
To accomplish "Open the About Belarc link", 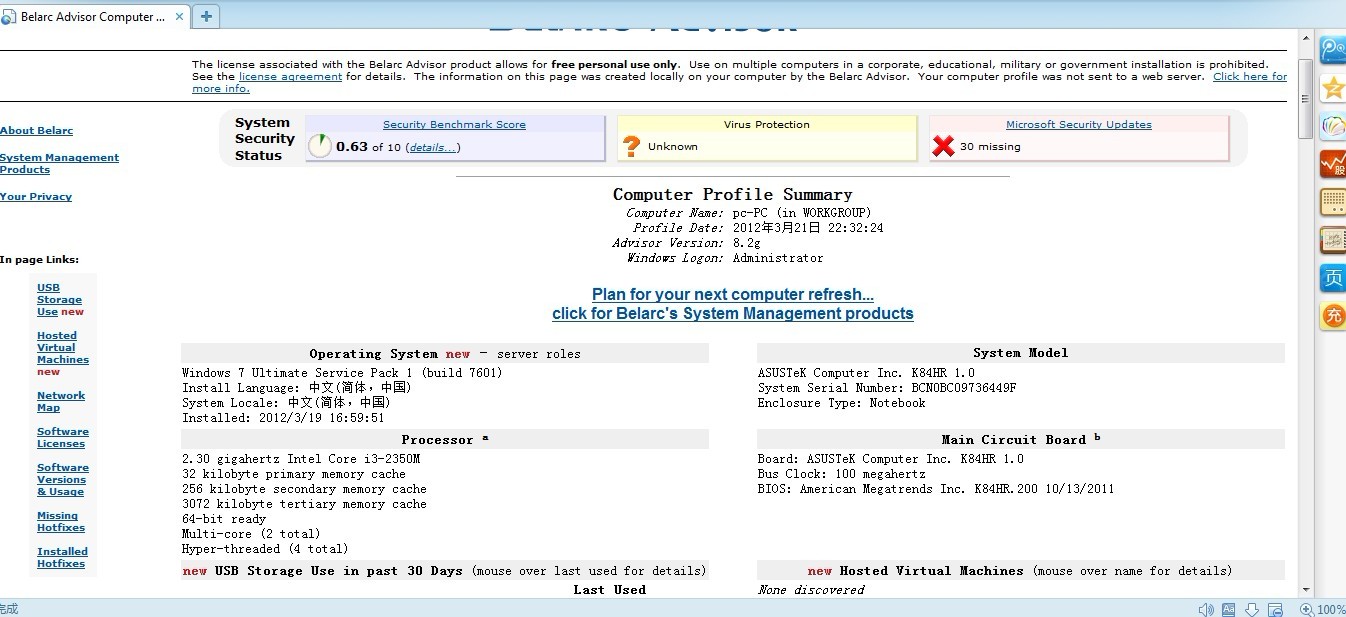I will [36, 131].
